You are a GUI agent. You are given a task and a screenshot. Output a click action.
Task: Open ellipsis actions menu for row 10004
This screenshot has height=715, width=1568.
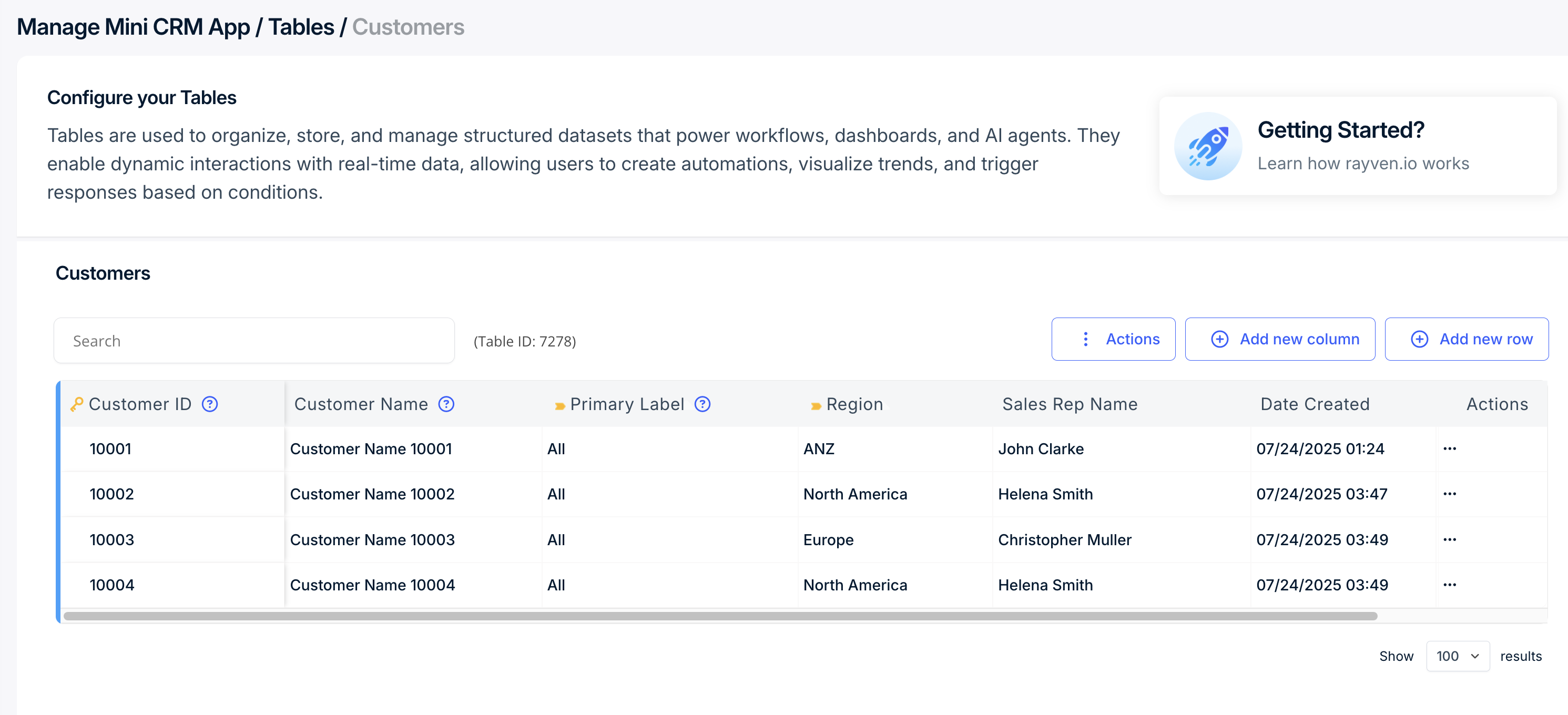[x=1449, y=585]
